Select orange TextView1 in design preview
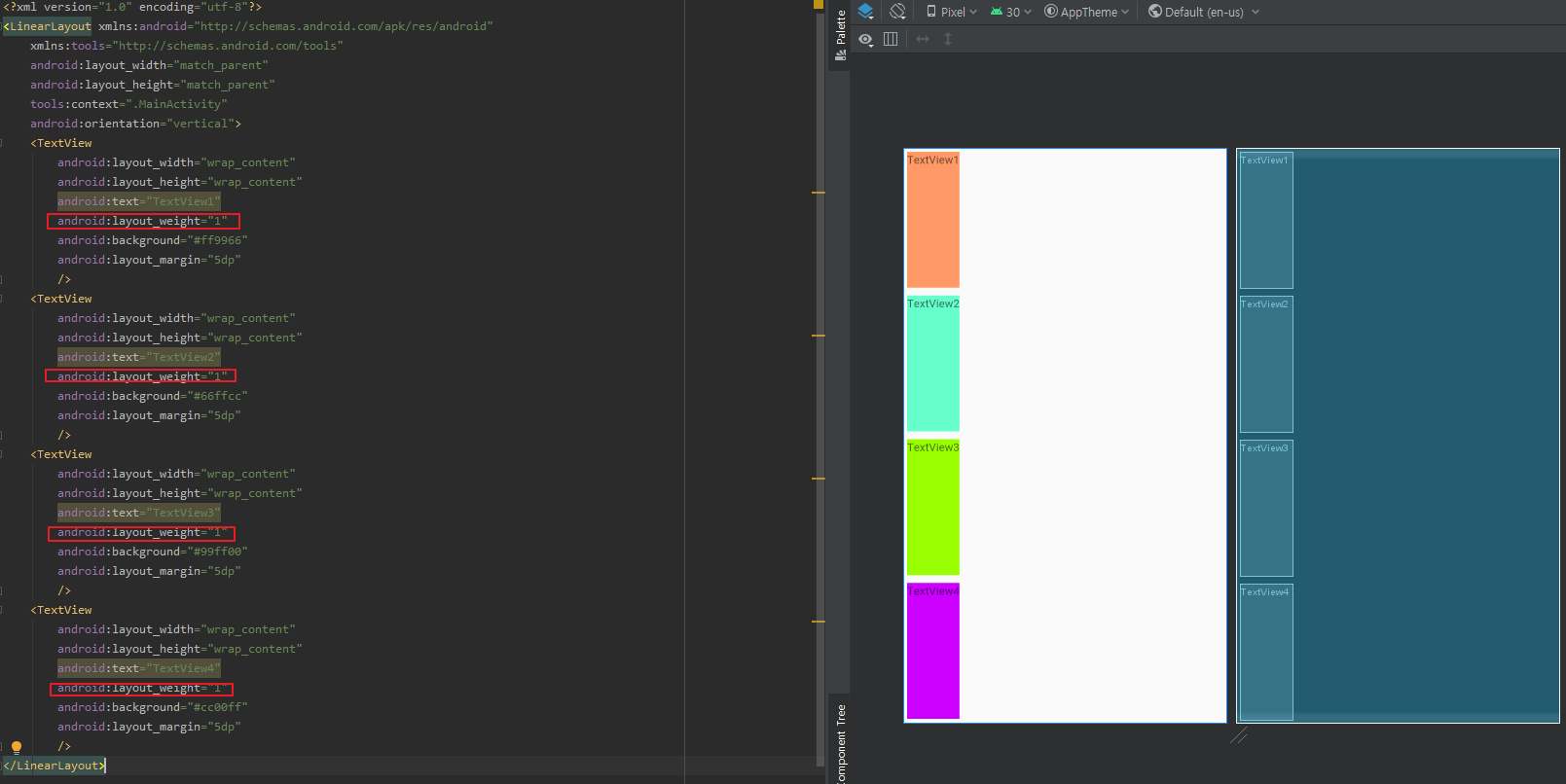This screenshot has width=1566, height=784. (x=932, y=220)
